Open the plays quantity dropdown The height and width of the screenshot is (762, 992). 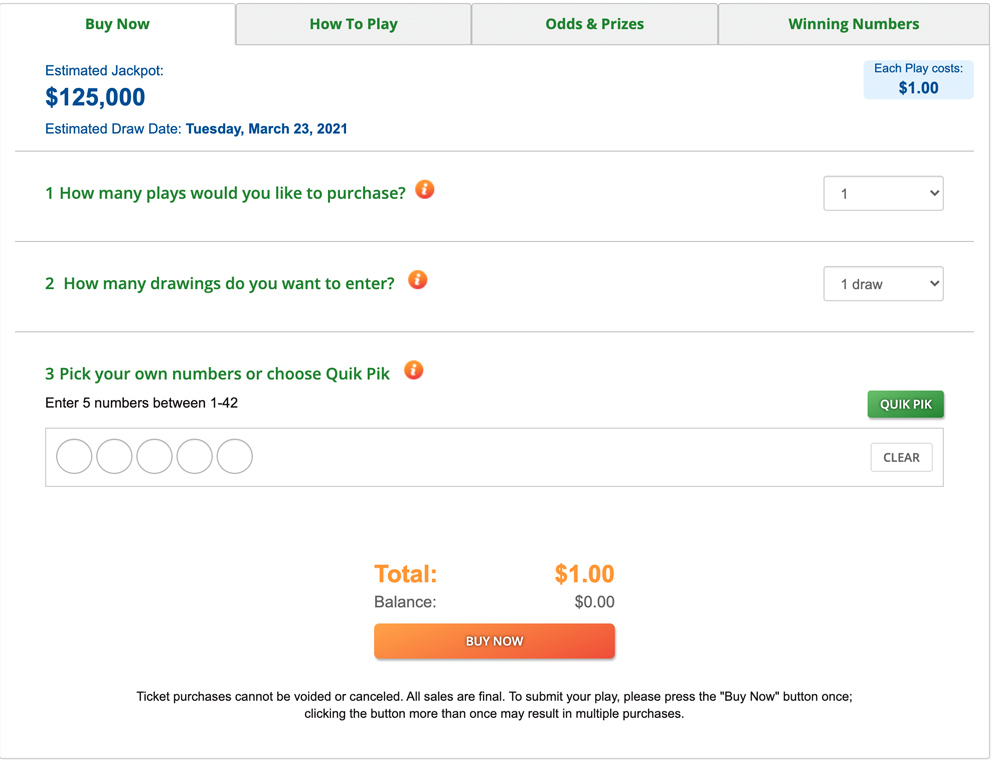[883, 193]
